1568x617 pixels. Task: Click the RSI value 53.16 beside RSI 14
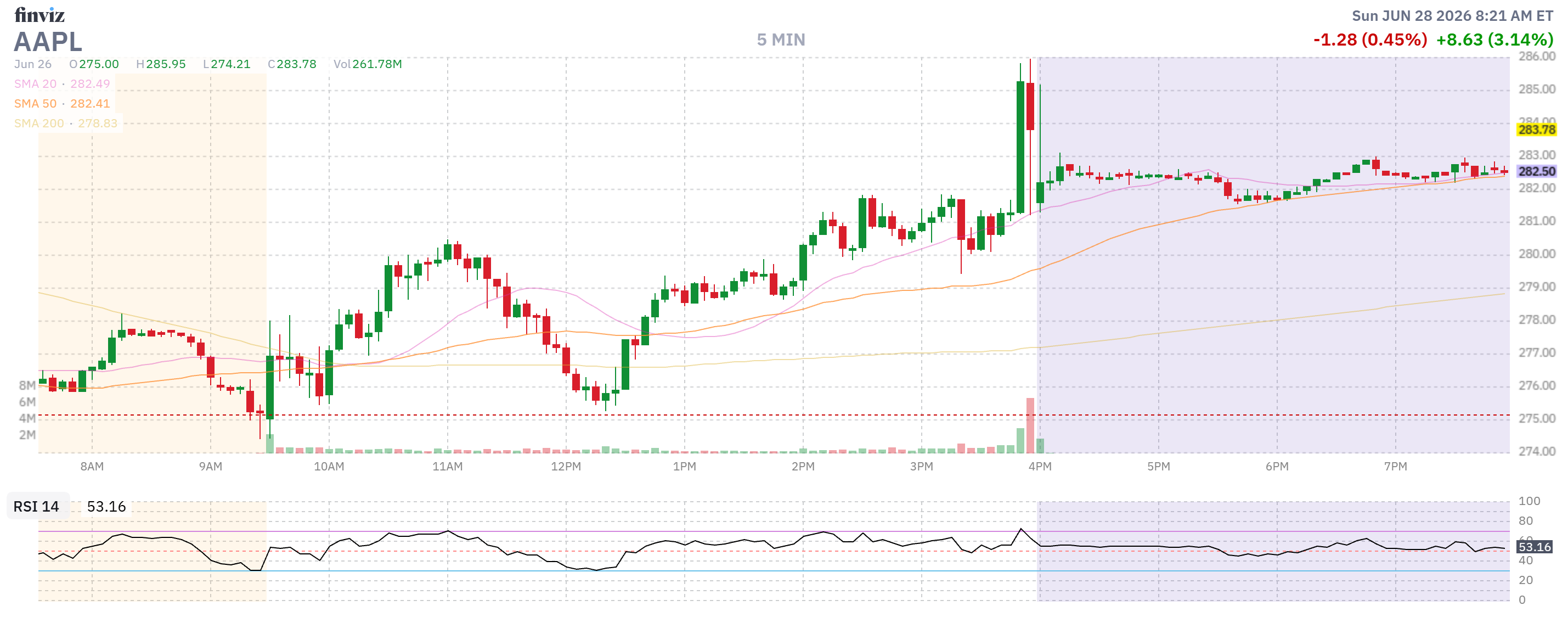pyautogui.click(x=106, y=507)
